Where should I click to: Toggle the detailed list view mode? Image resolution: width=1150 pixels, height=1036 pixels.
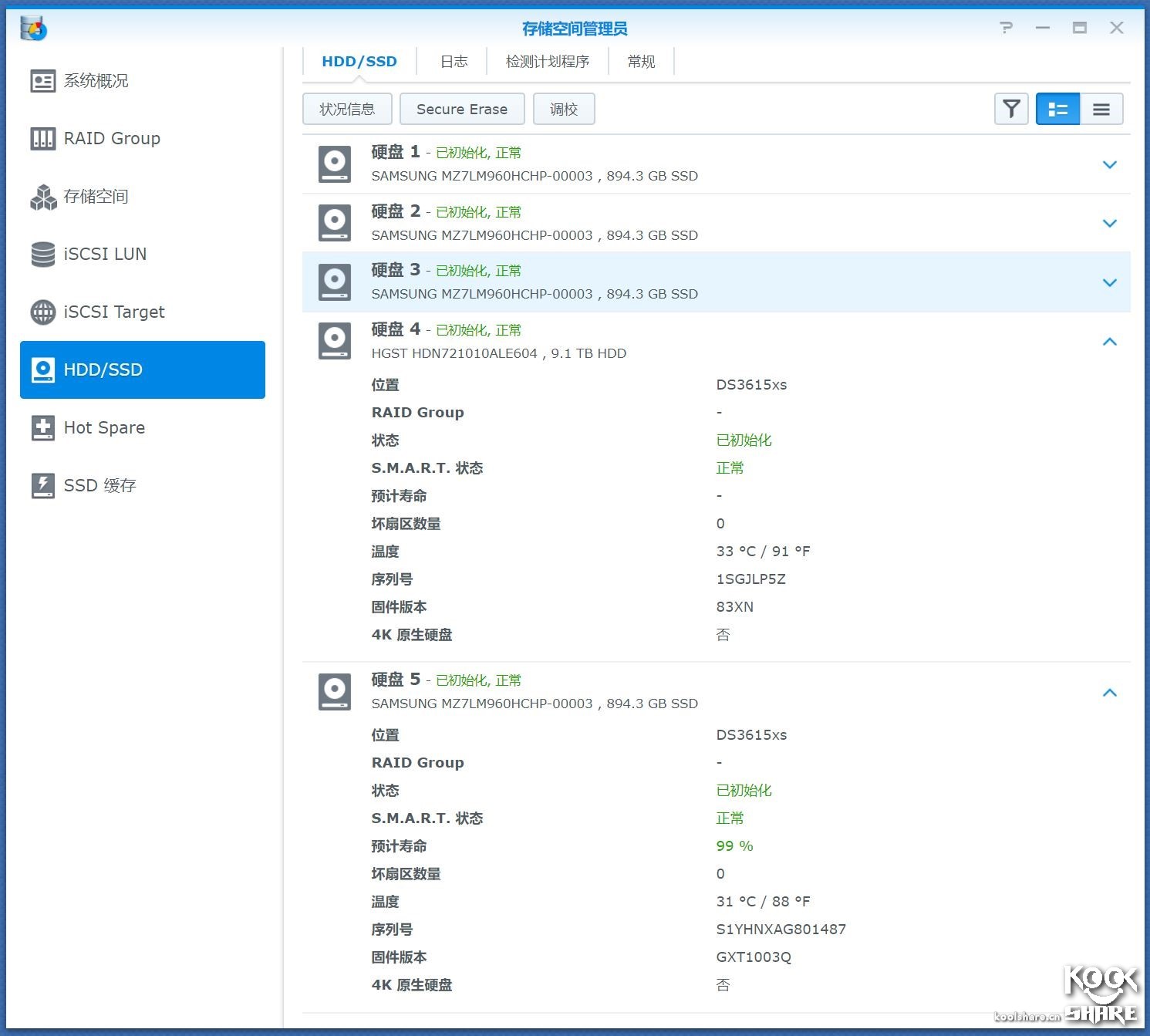[1057, 109]
